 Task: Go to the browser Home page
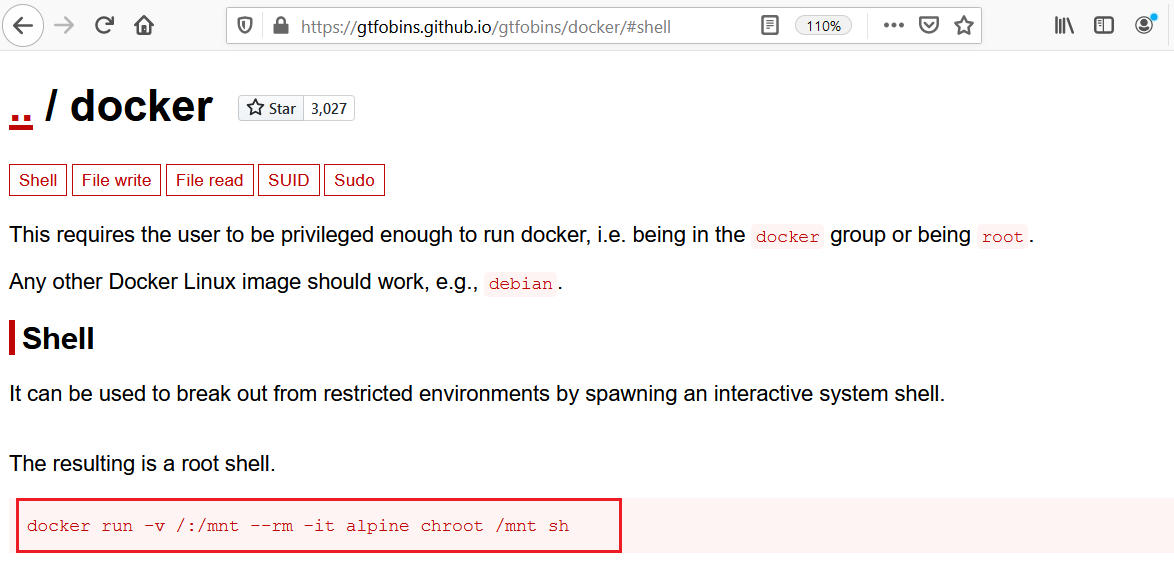[x=144, y=26]
